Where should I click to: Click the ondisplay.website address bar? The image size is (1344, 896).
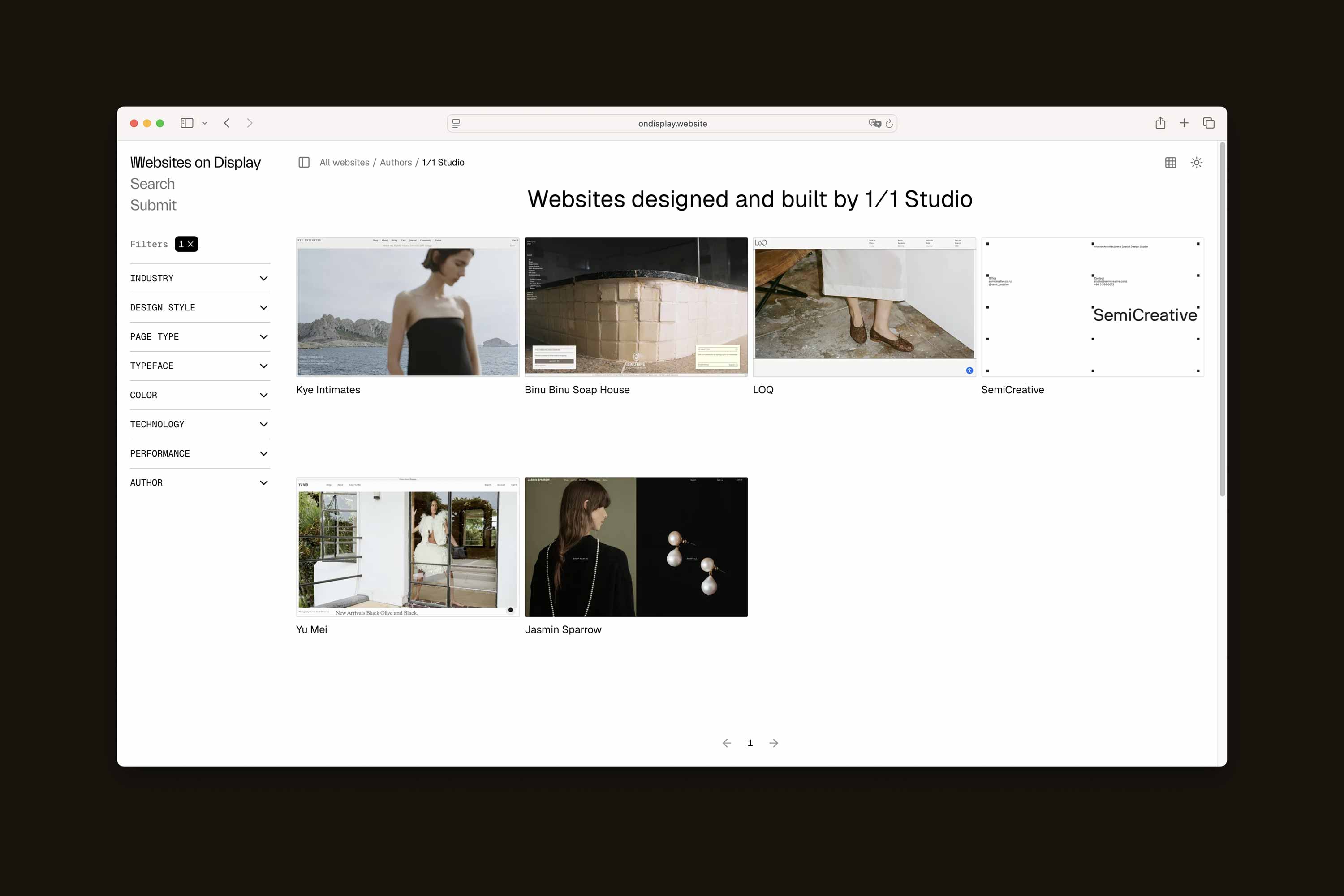[672, 123]
